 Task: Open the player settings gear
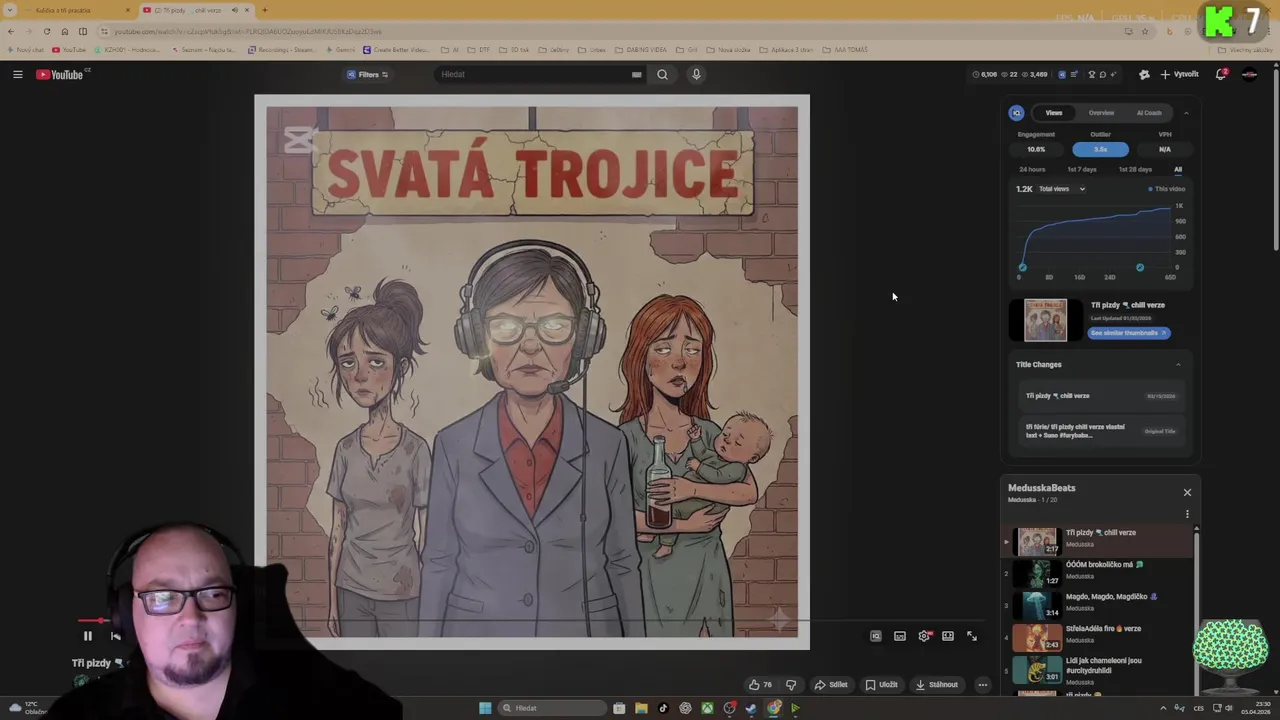click(x=924, y=636)
